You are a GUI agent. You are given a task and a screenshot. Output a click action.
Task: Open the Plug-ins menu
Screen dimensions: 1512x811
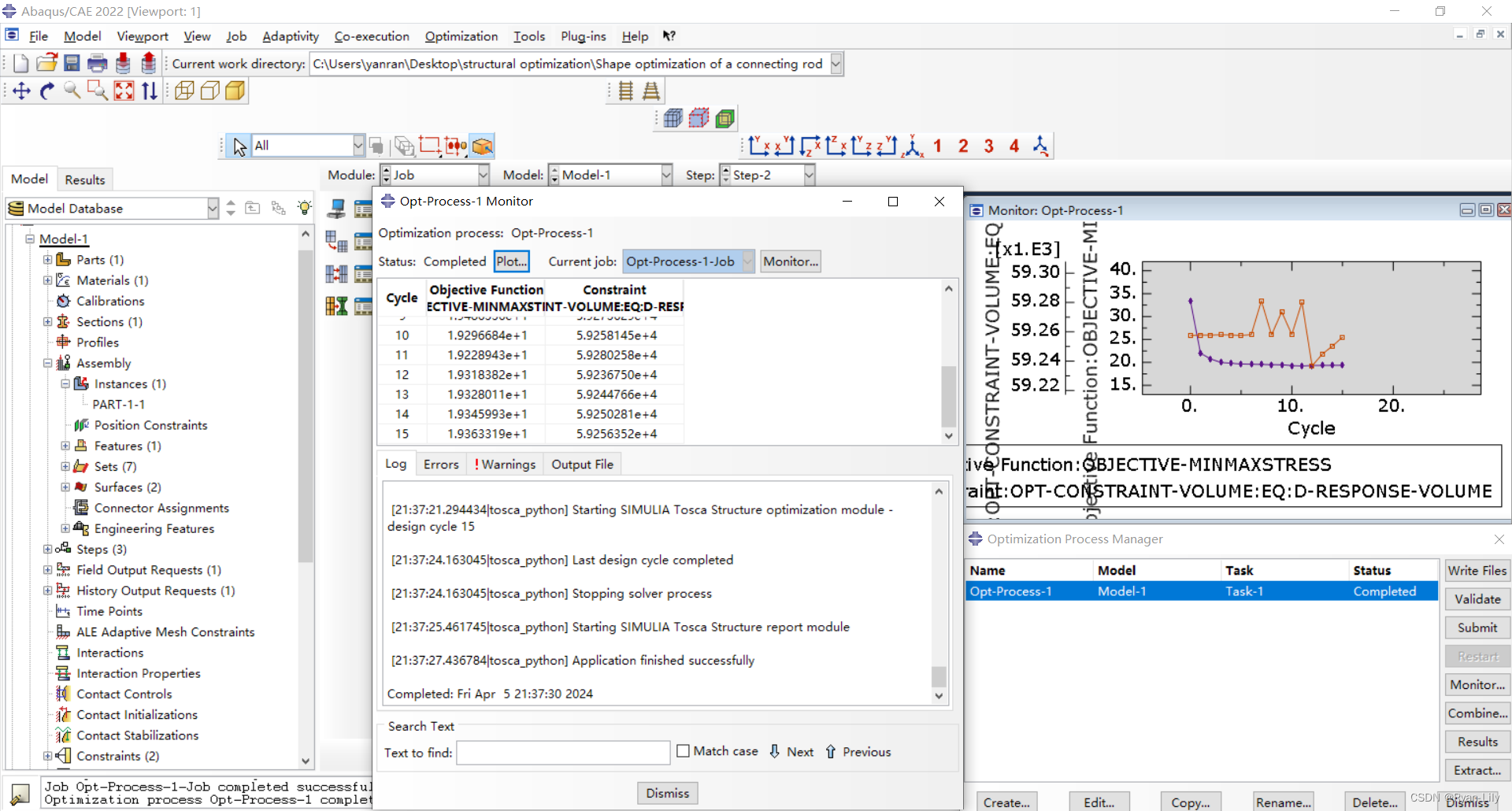pos(583,36)
